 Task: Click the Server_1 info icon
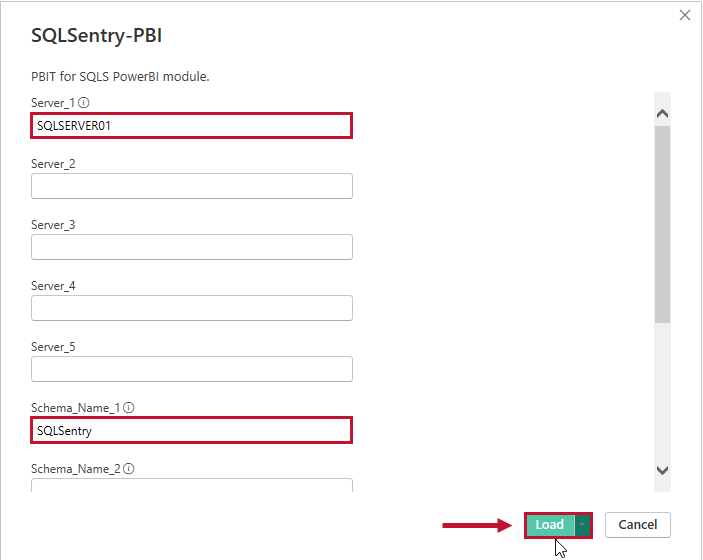point(84,102)
